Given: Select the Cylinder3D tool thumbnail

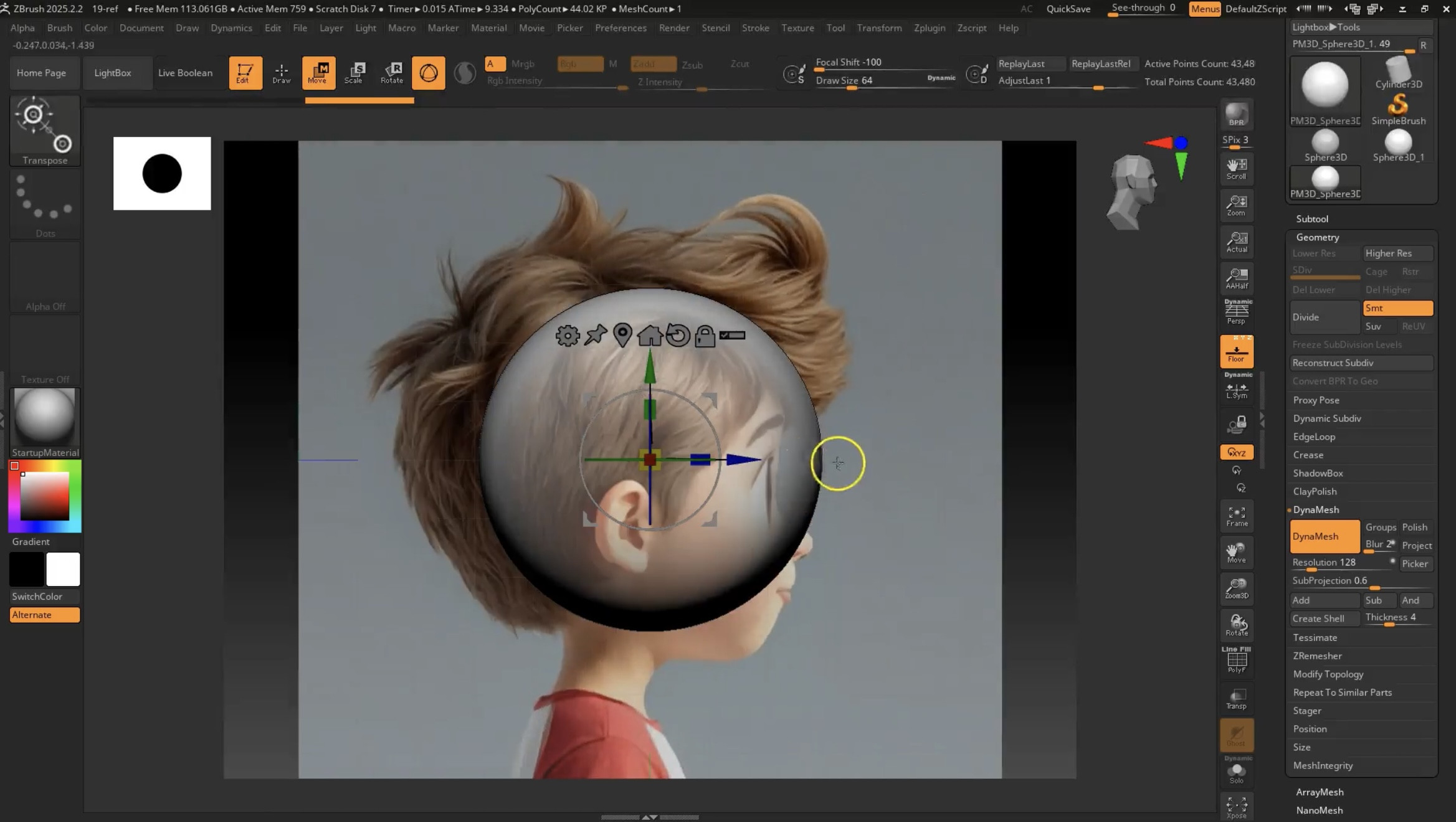Looking at the screenshot, I should tap(1398, 73).
